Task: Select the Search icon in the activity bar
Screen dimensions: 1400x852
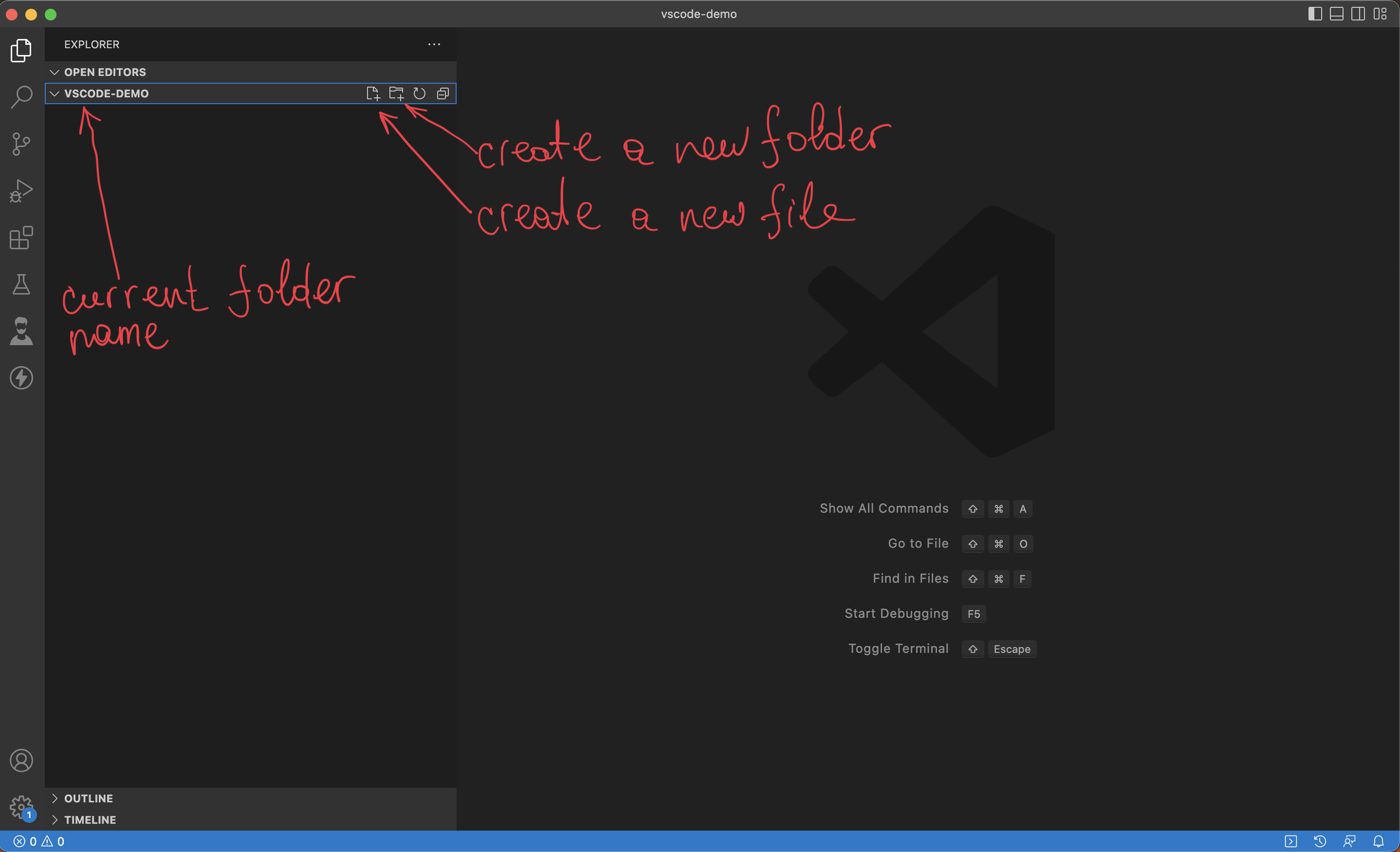Action: point(21,96)
